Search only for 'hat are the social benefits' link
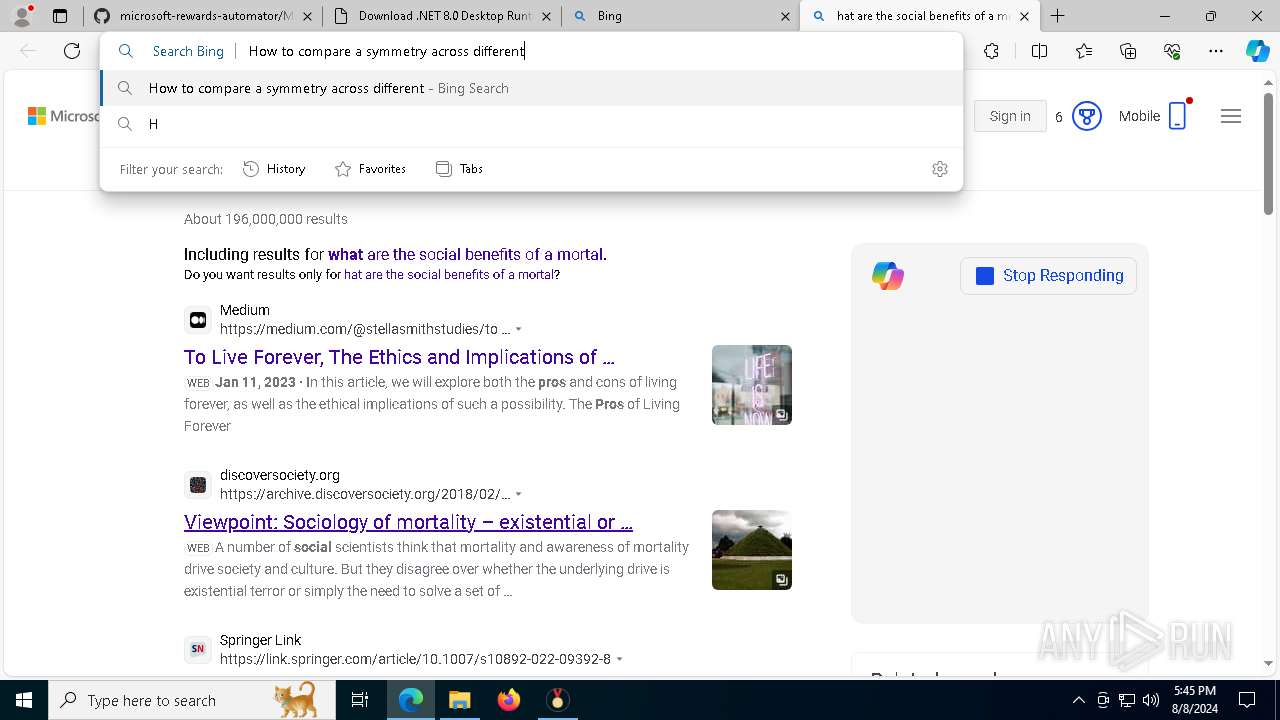The height and width of the screenshot is (720, 1280). pyautogui.click(x=449, y=274)
